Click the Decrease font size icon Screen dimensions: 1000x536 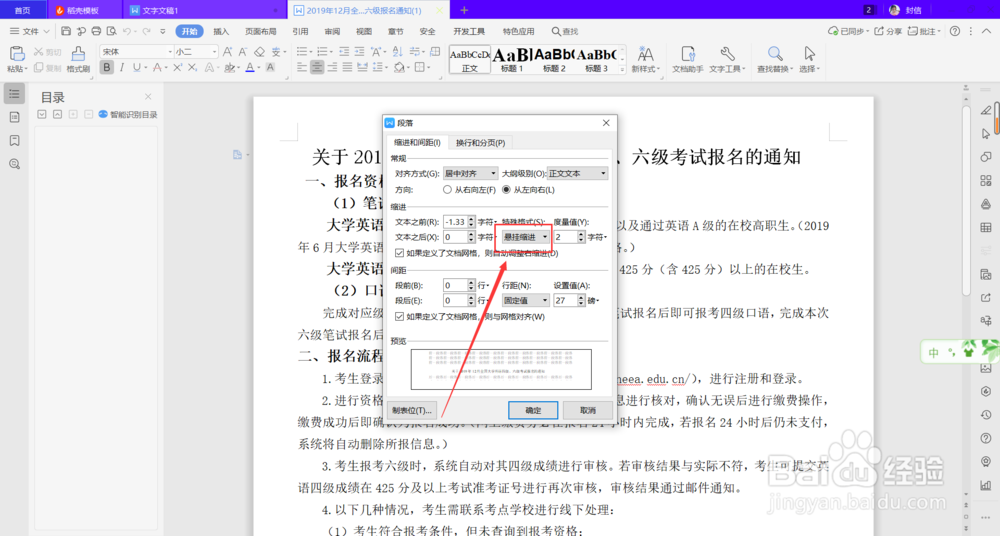(x=243, y=52)
